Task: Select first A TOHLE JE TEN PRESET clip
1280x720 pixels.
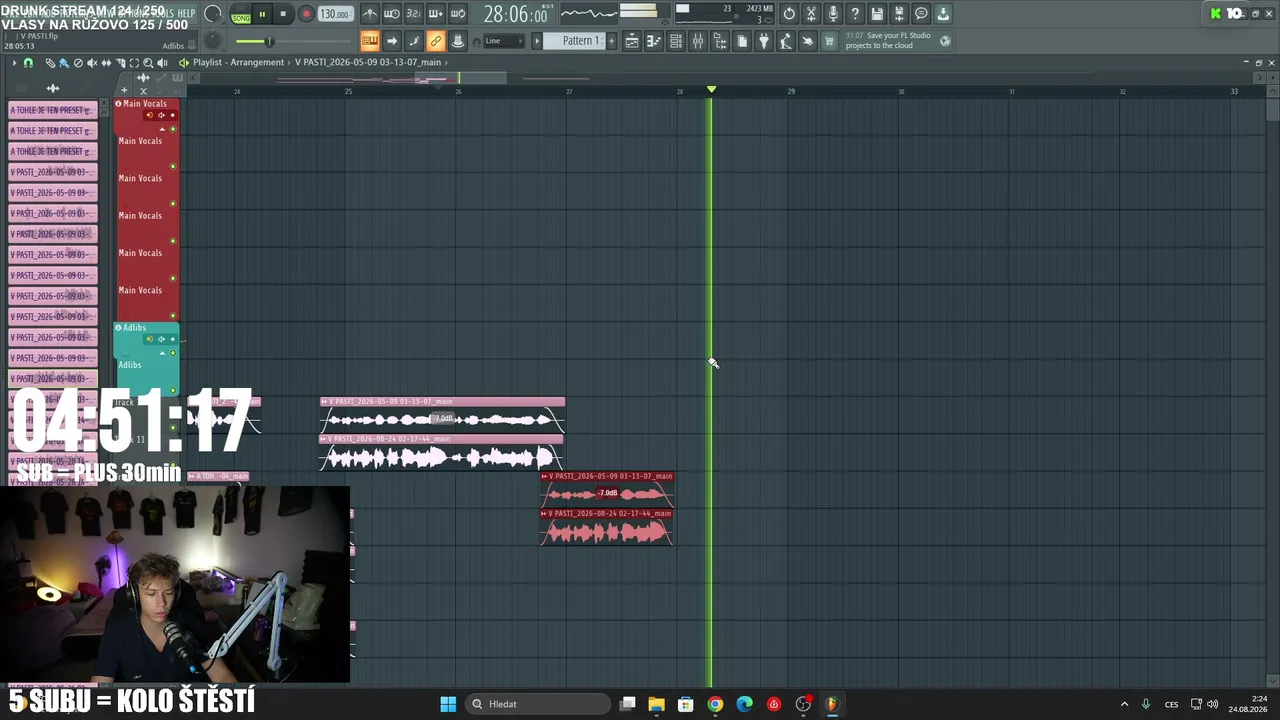Action: point(53,110)
